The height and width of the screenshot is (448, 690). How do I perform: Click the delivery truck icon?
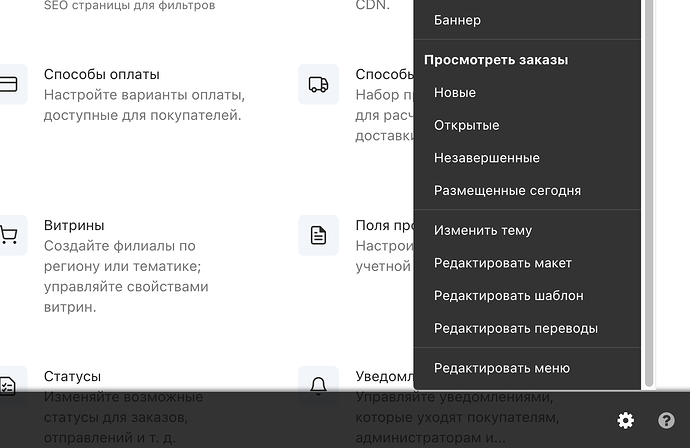(x=318, y=84)
